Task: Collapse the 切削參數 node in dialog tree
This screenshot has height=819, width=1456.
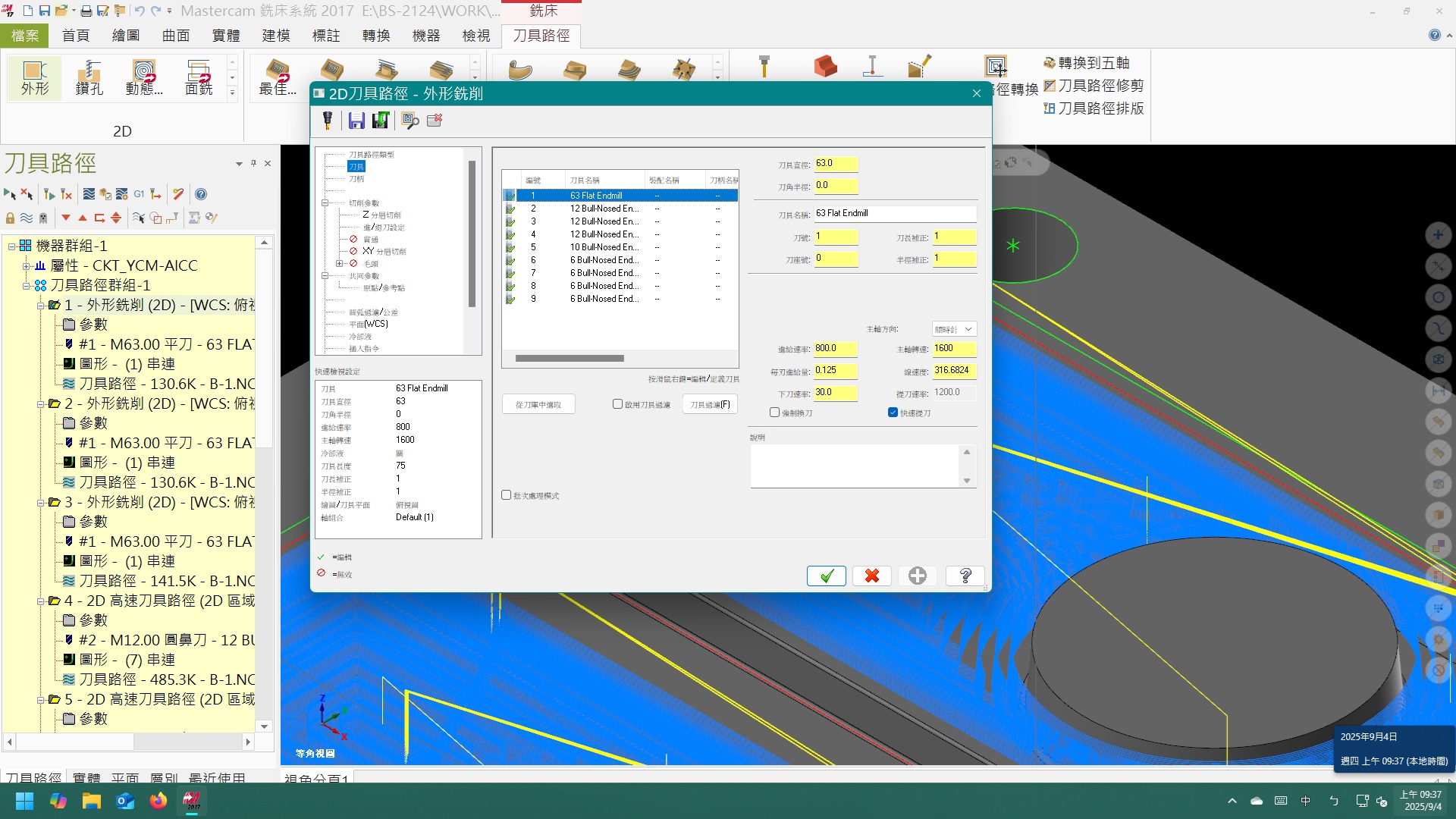Action: (325, 202)
